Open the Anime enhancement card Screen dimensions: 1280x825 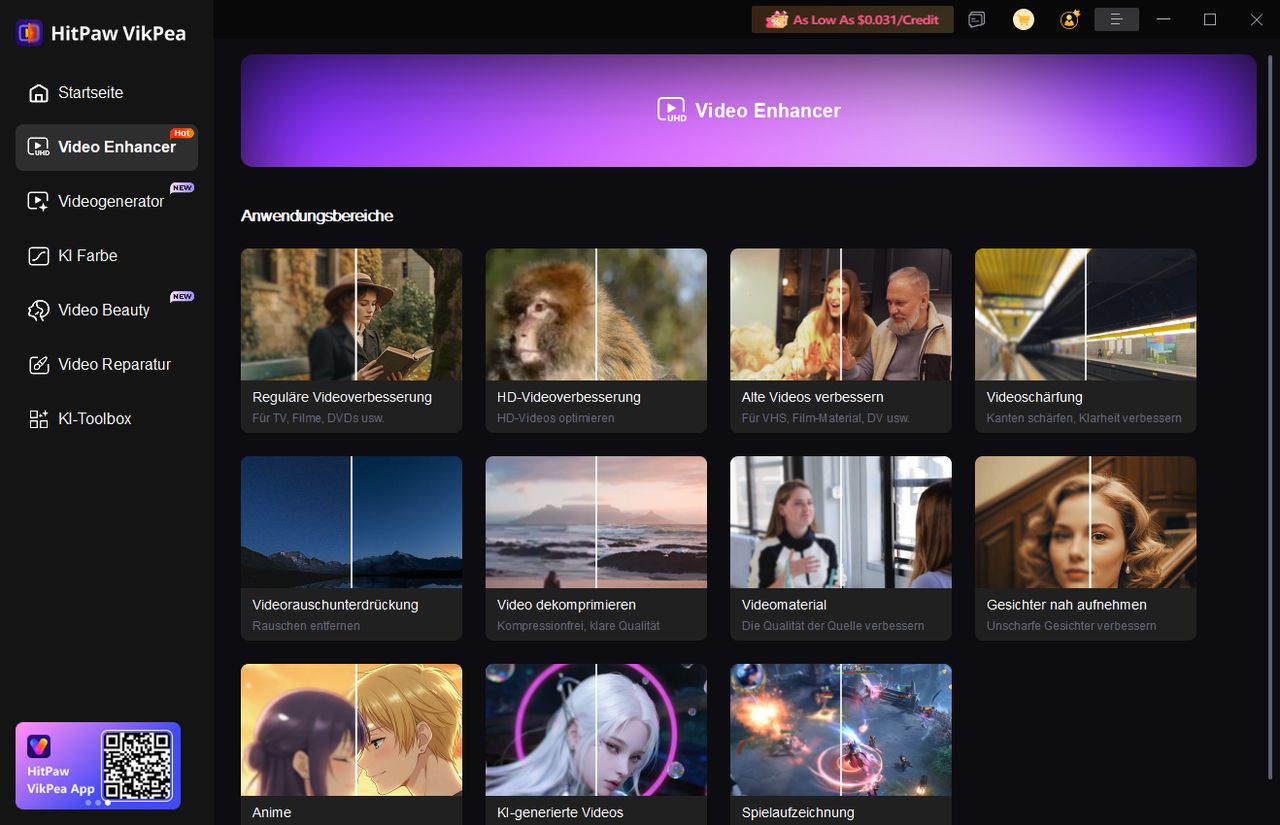(351, 744)
